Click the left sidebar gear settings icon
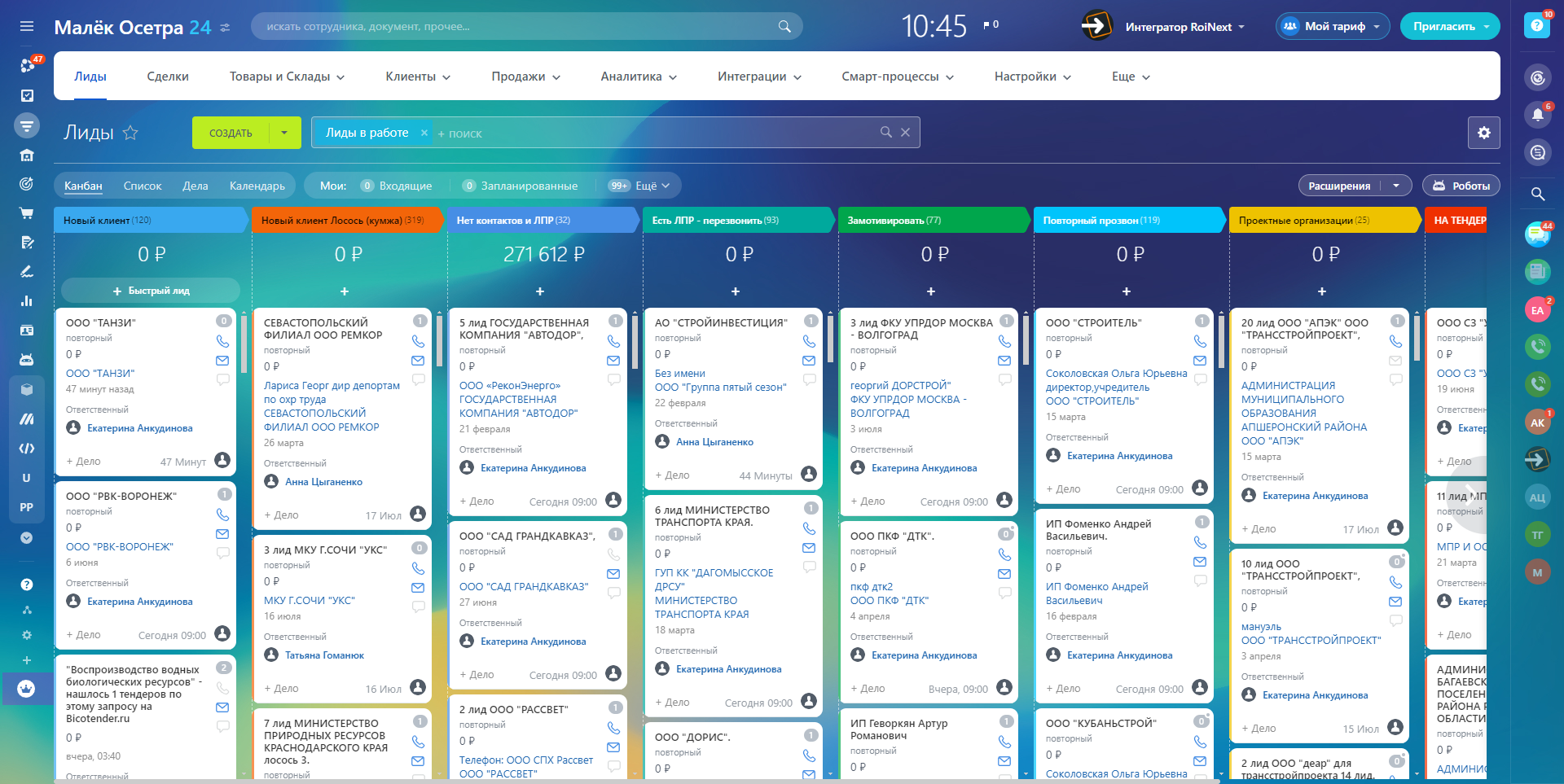 coord(27,635)
